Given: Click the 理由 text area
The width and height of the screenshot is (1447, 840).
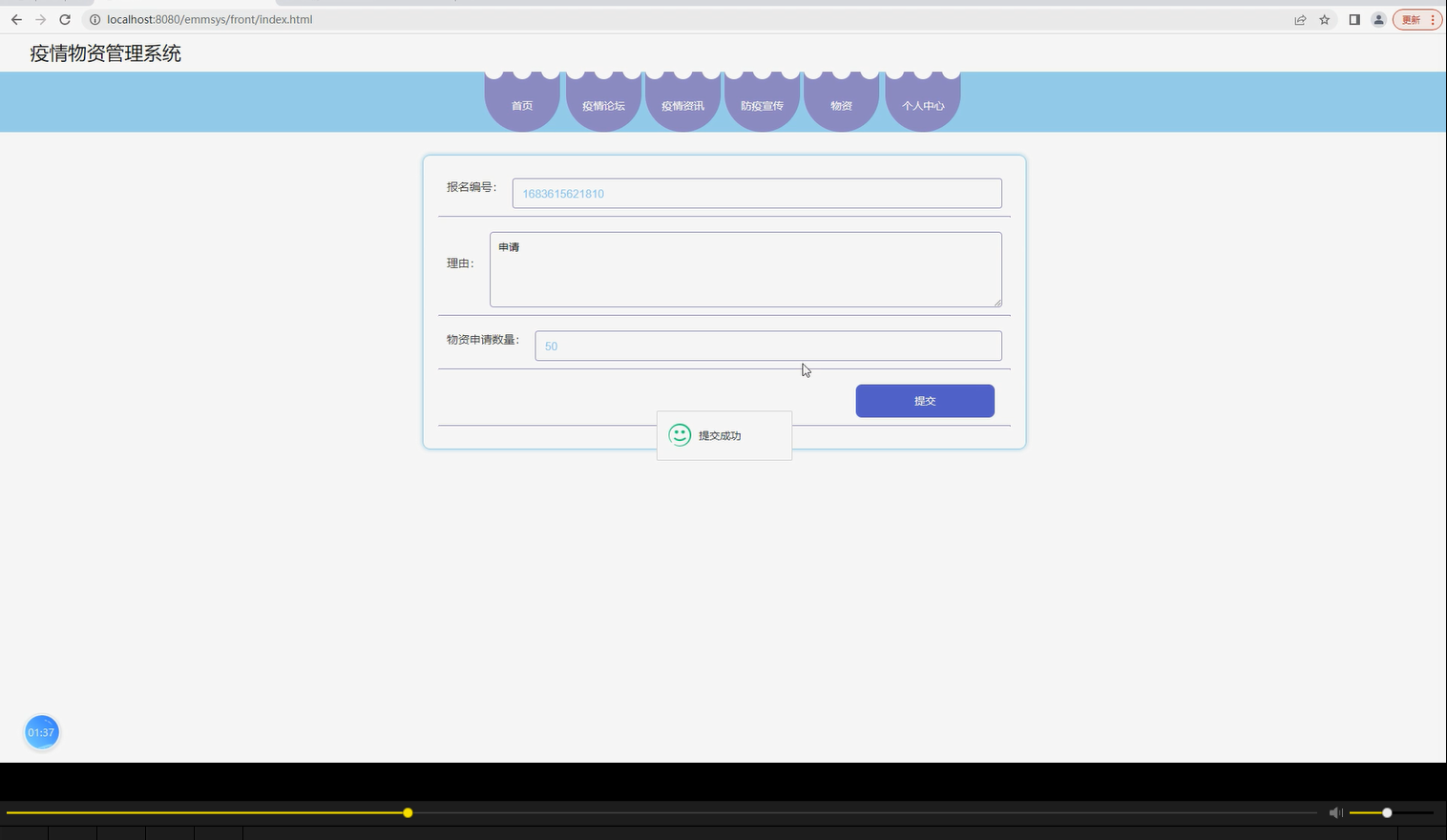Looking at the screenshot, I should (x=745, y=269).
